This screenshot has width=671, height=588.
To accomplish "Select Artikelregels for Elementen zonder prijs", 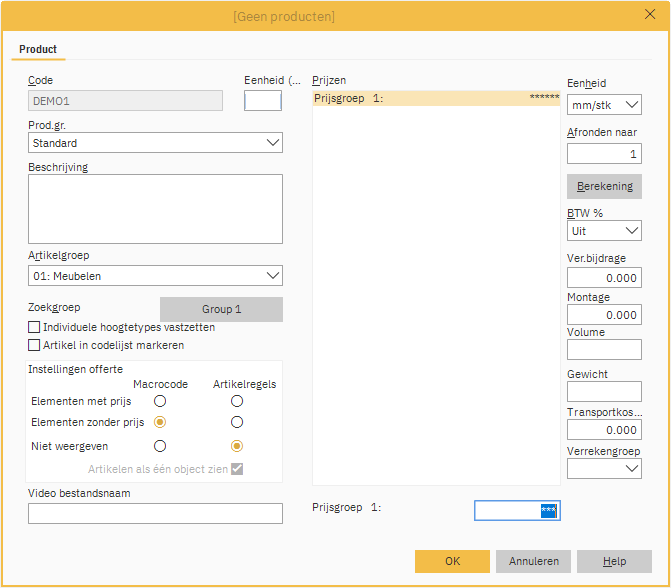I will pos(237,423).
